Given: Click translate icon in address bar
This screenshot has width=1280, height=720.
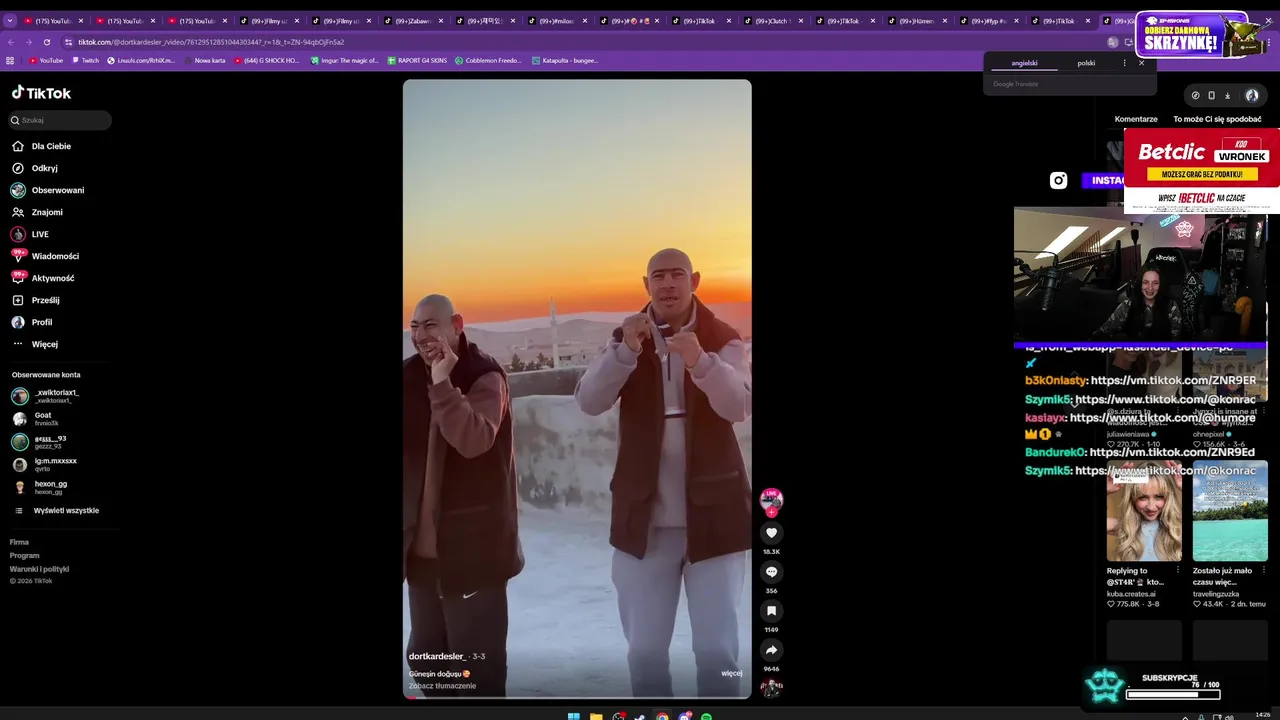Looking at the screenshot, I should (x=1113, y=42).
